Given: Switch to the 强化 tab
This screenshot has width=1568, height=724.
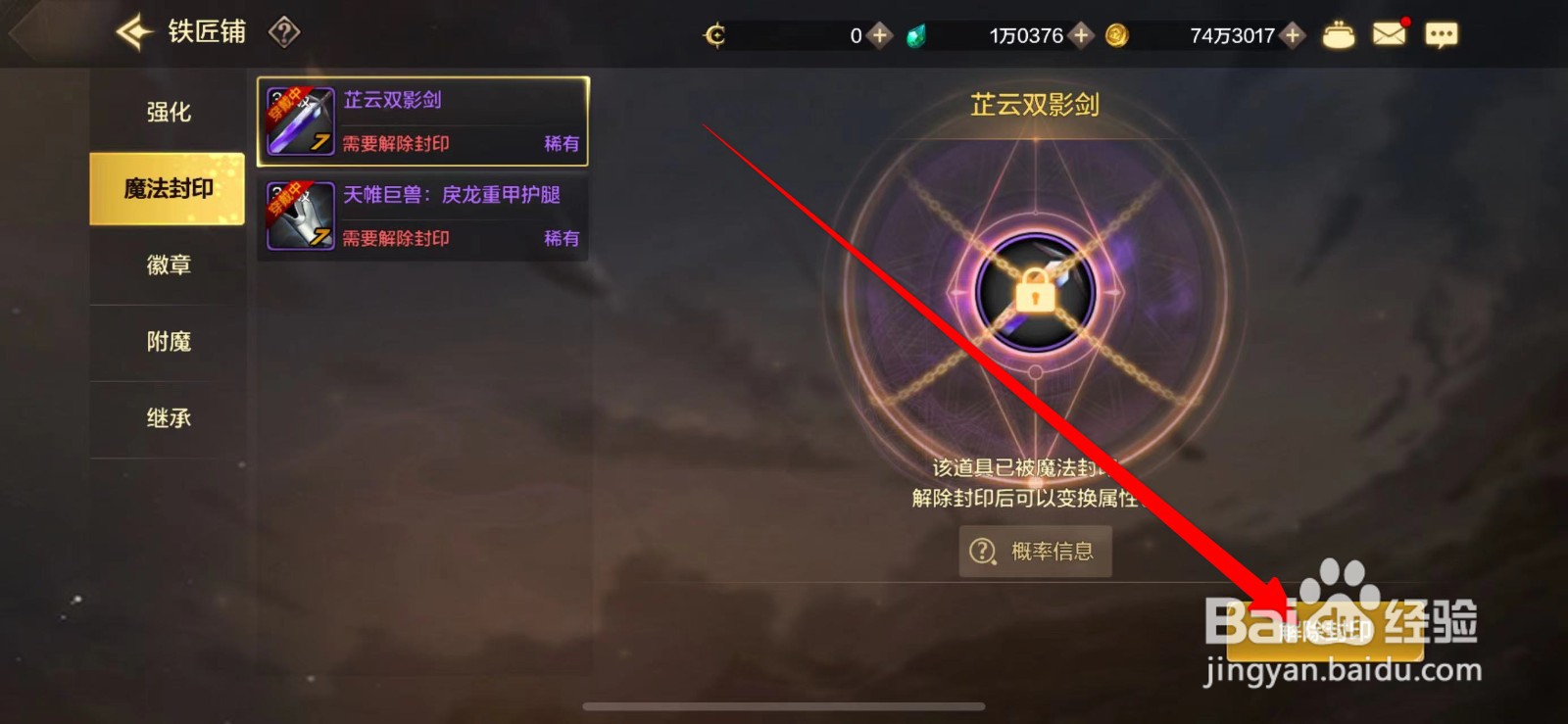Looking at the screenshot, I should tap(168, 113).
